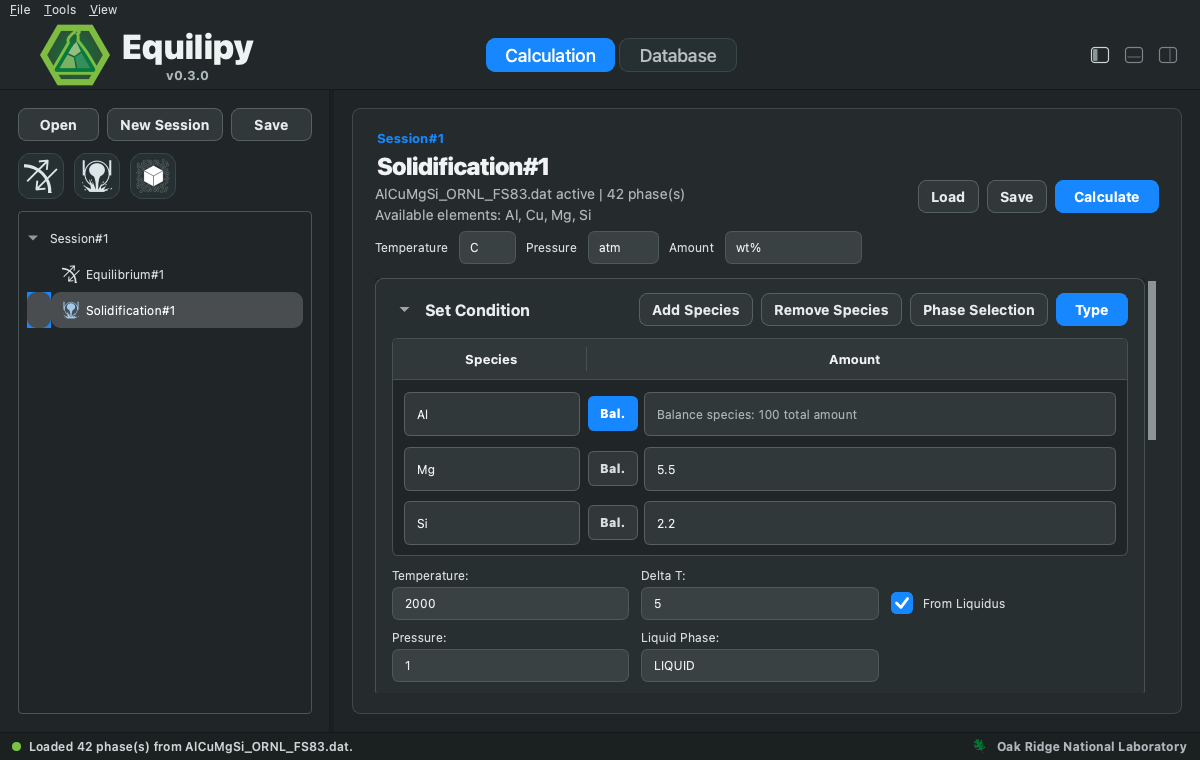Screen dimensions: 1200x760
Task: Switch to the Database tab
Action: [x=678, y=55]
